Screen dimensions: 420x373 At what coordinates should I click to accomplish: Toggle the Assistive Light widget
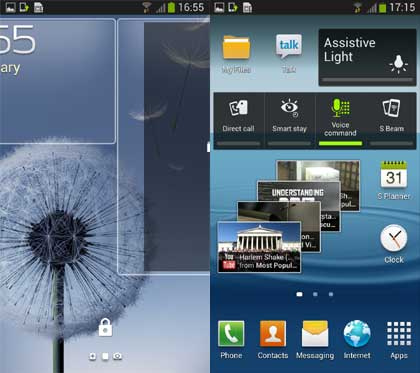[x=367, y=57]
